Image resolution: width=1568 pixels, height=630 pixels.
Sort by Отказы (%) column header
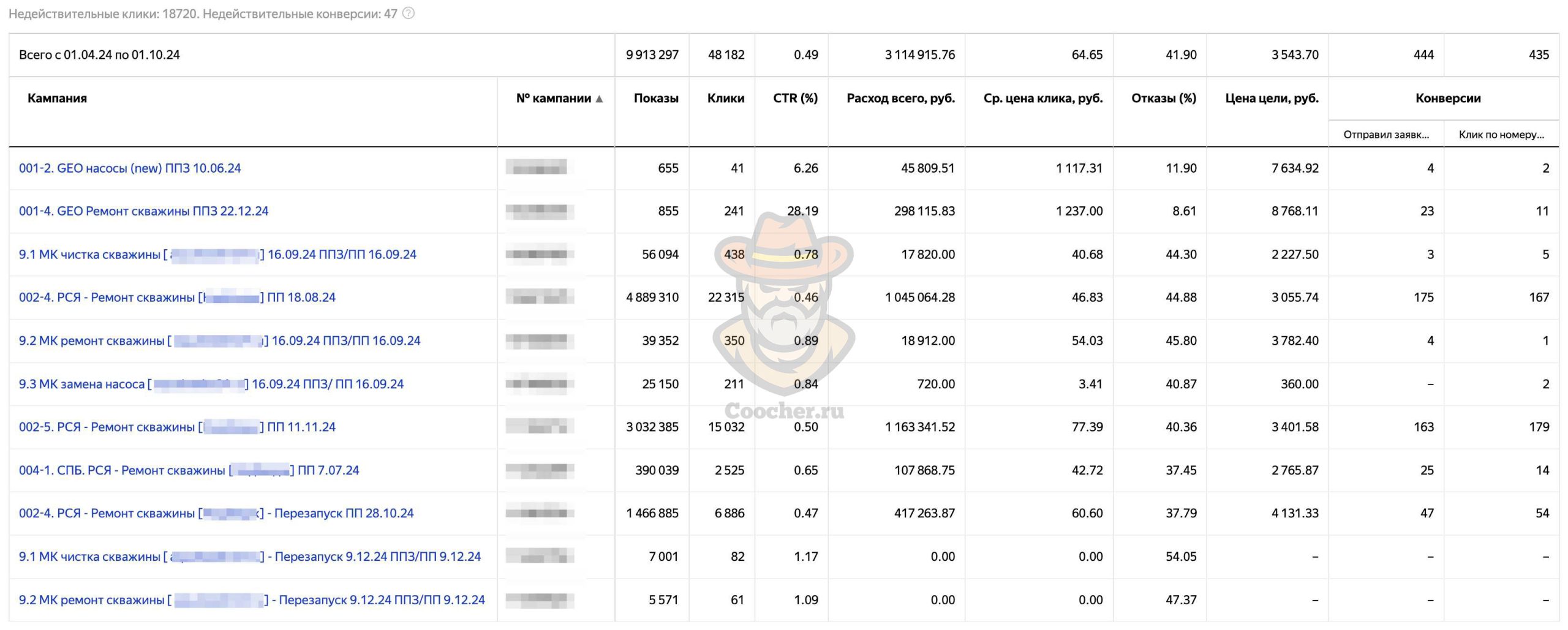coord(1164,99)
